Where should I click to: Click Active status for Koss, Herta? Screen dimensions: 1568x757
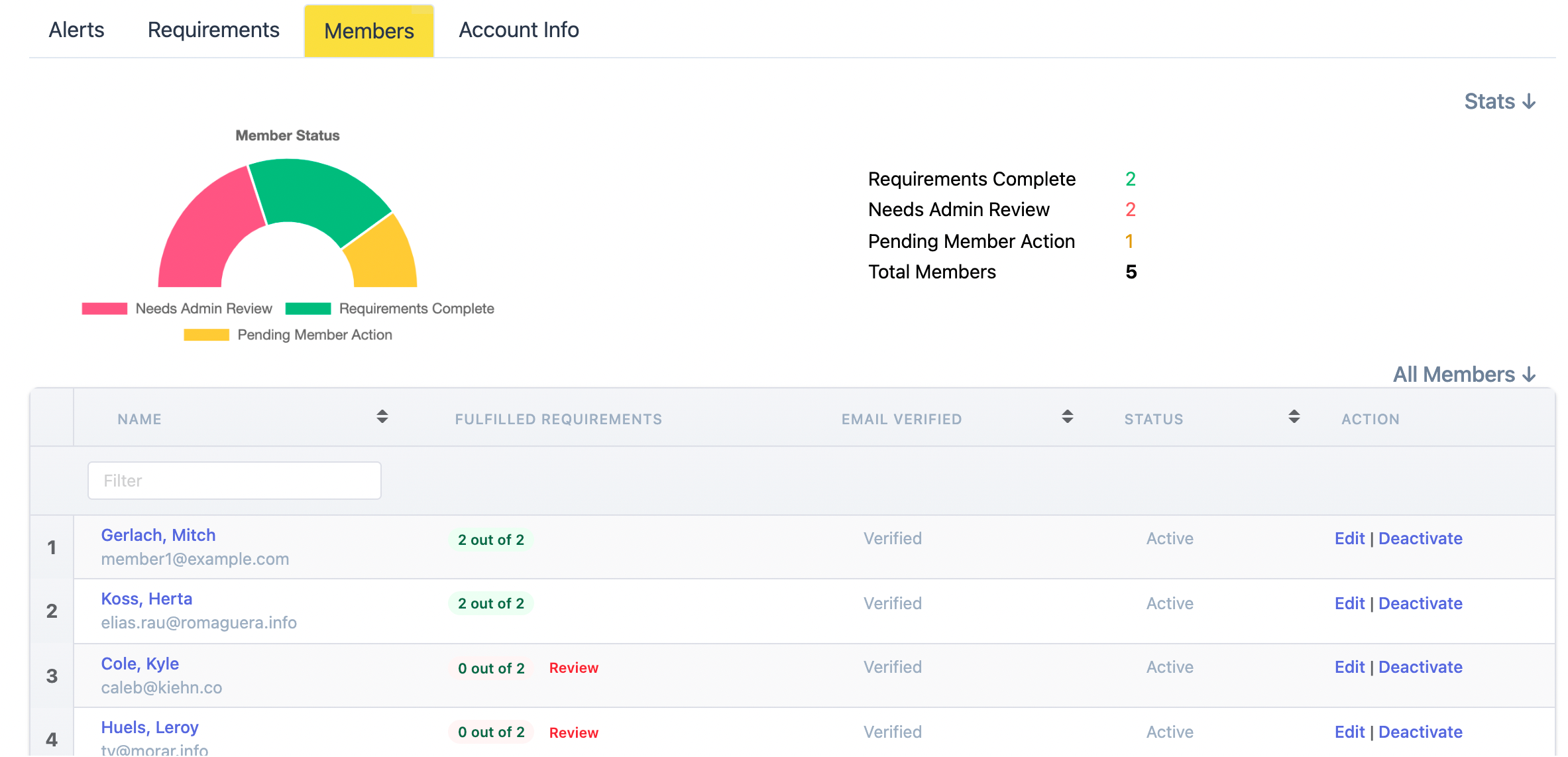pos(1170,603)
